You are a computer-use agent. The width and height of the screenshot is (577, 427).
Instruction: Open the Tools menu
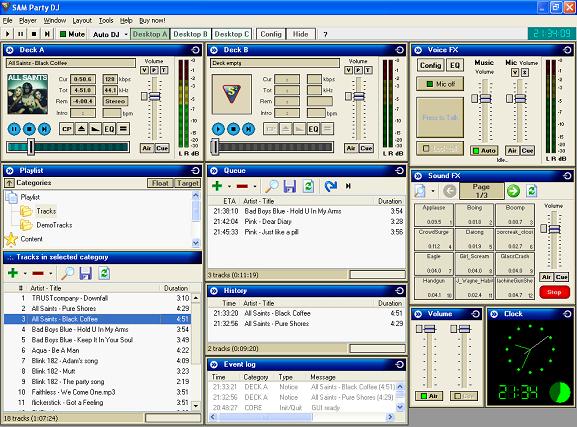106,21
